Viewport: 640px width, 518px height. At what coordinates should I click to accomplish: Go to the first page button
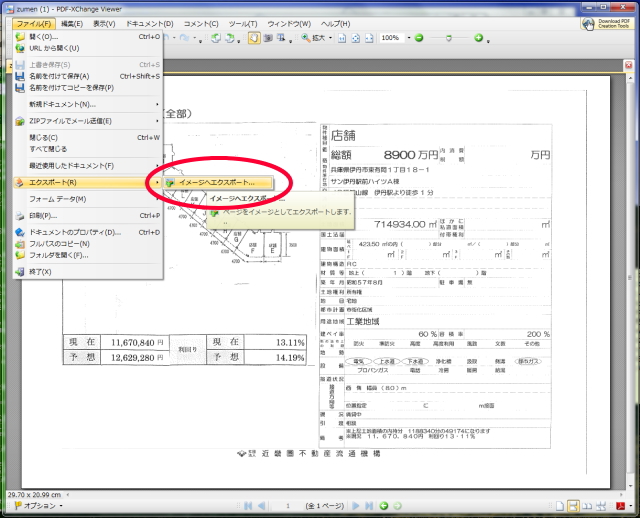coord(247,506)
